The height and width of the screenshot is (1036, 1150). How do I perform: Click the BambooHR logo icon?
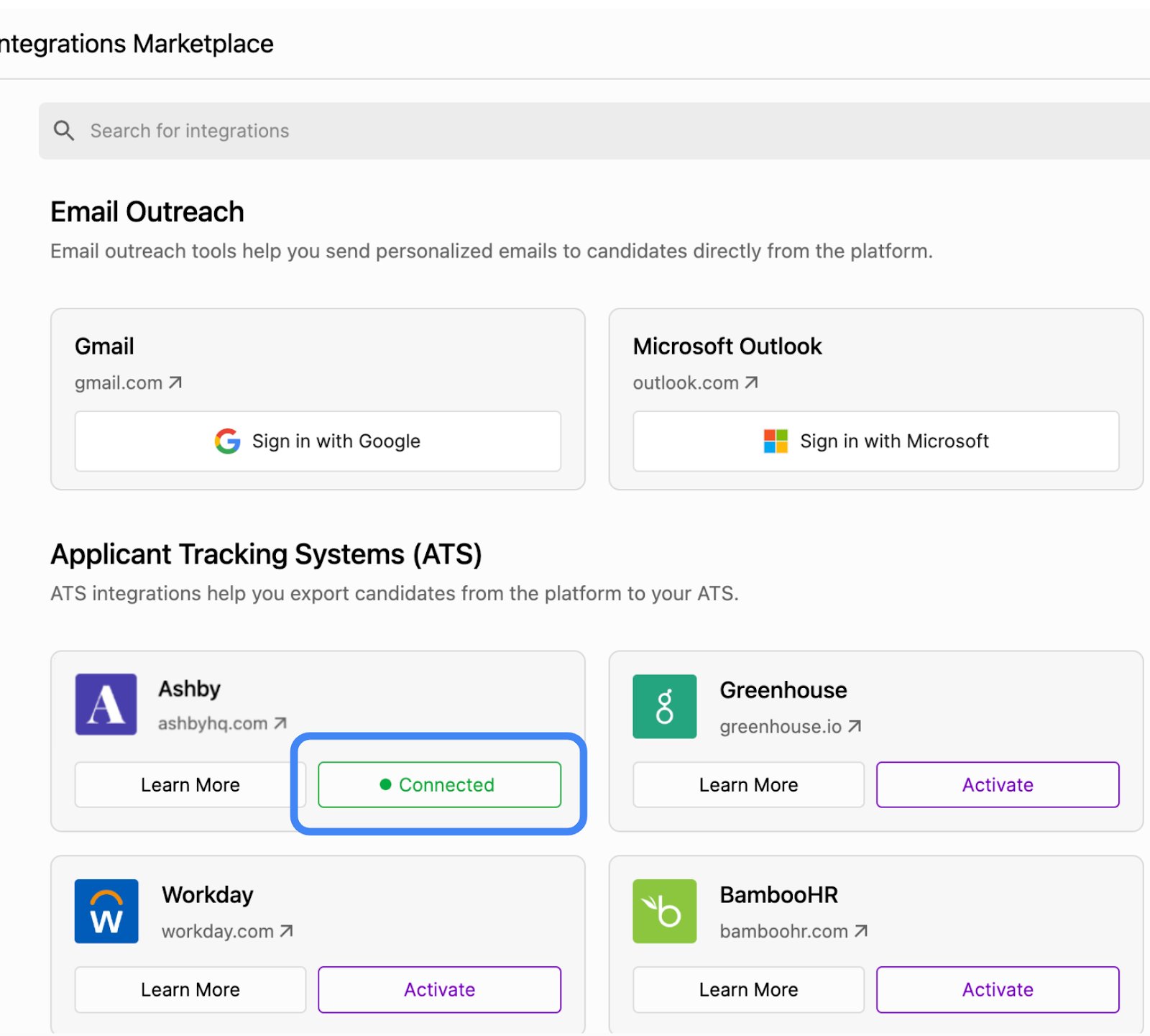pyautogui.click(x=665, y=911)
